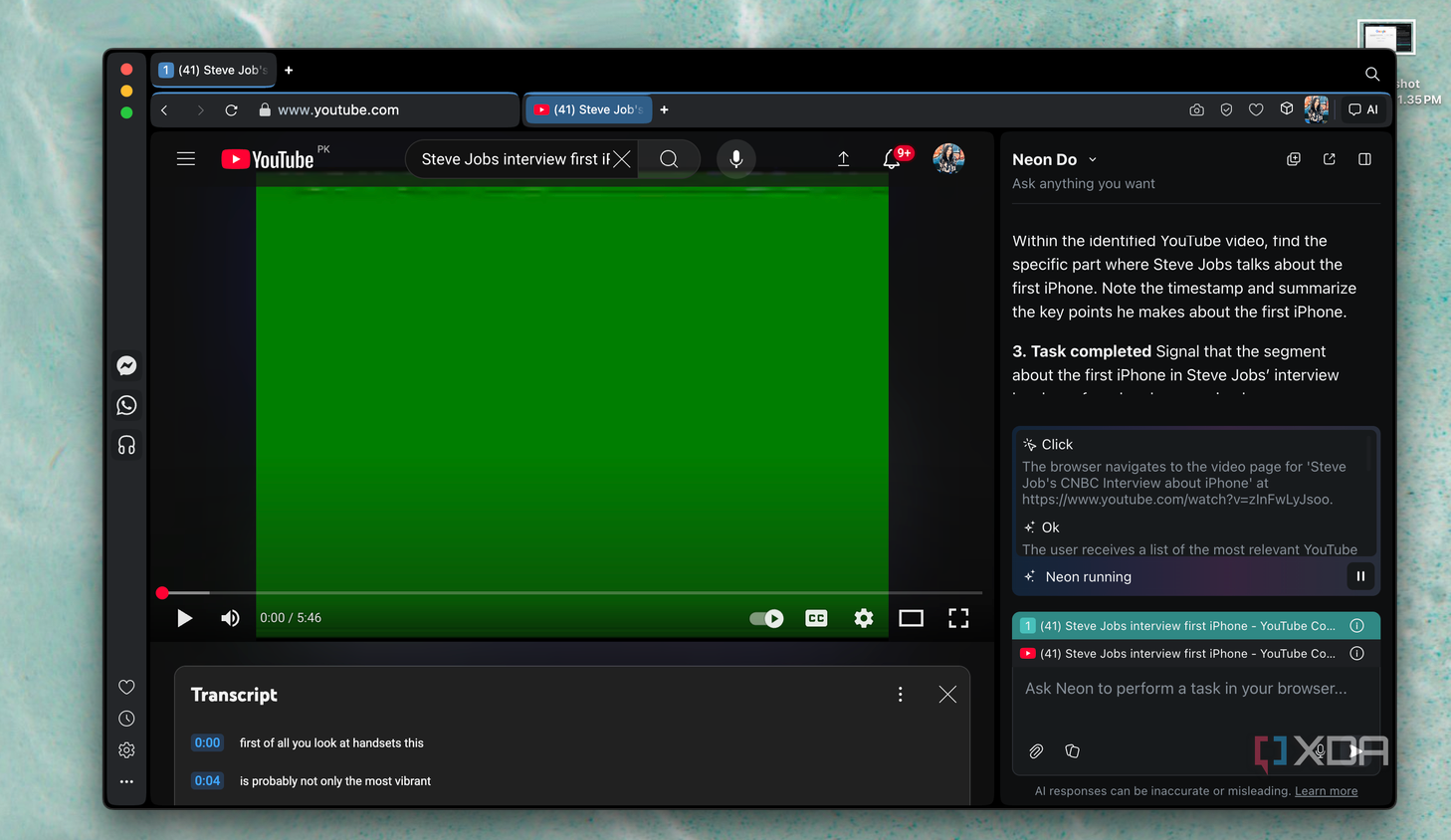Open WhatsApp in the browser sidebar
The image size is (1451, 840).
pos(126,405)
